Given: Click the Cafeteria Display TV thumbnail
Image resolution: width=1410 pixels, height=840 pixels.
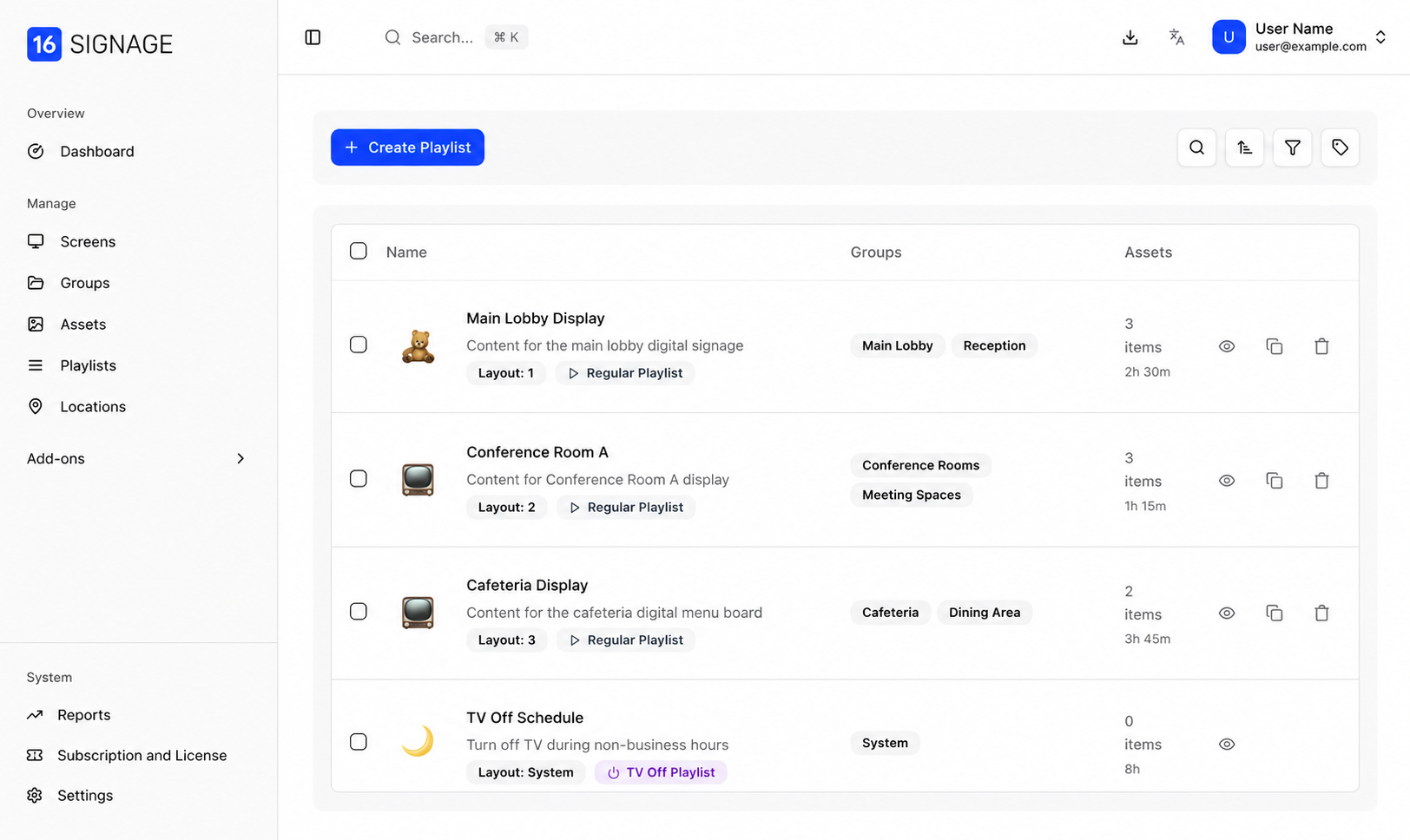Looking at the screenshot, I should 418,613.
